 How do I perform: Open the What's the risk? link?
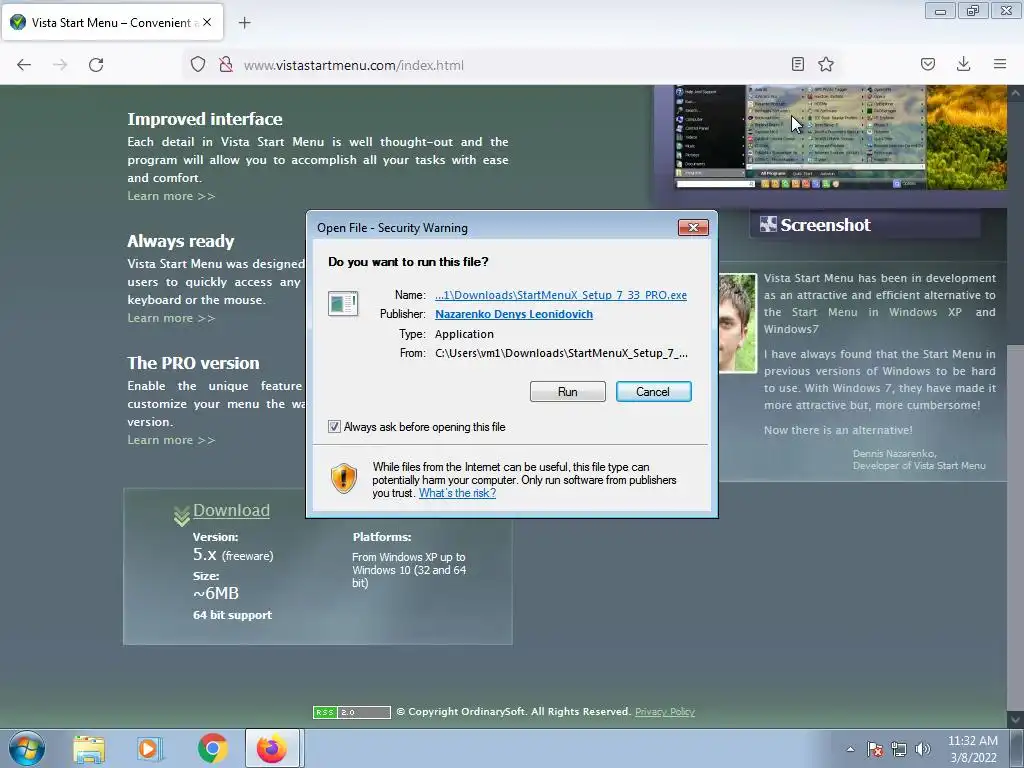point(457,493)
